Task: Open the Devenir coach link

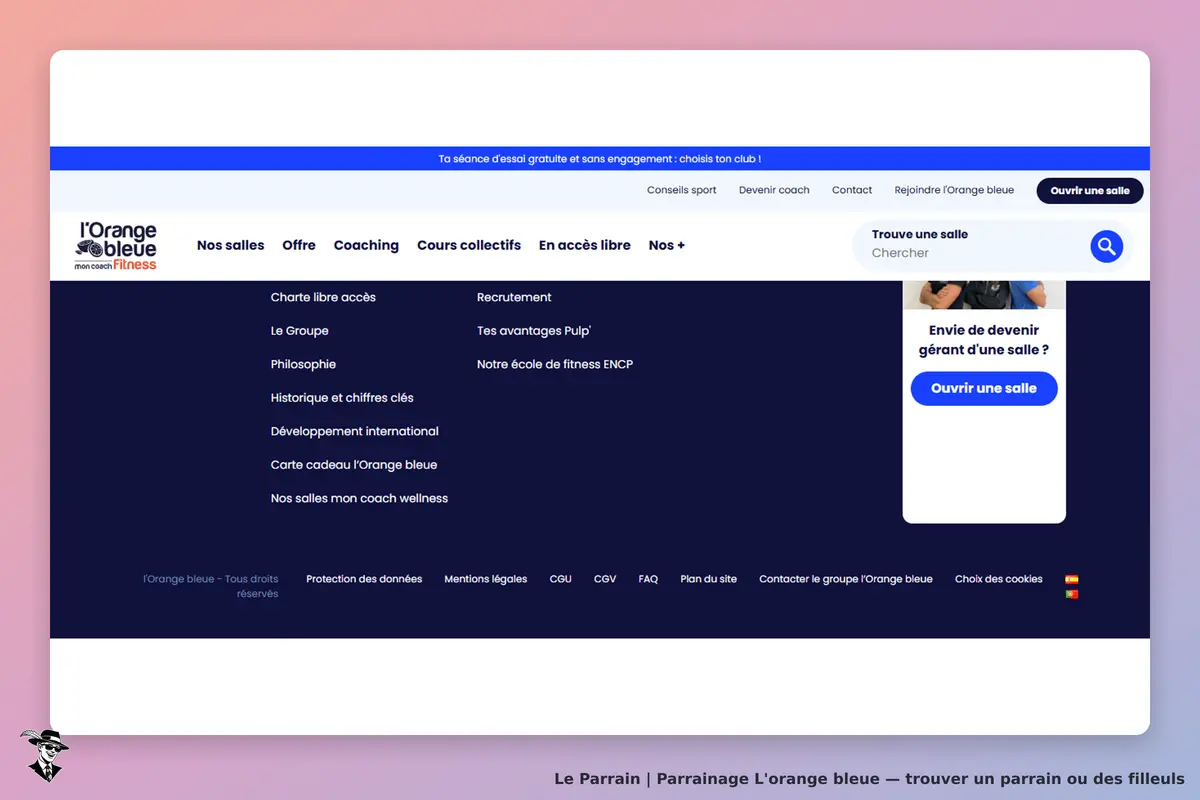Action: (x=774, y=190)
